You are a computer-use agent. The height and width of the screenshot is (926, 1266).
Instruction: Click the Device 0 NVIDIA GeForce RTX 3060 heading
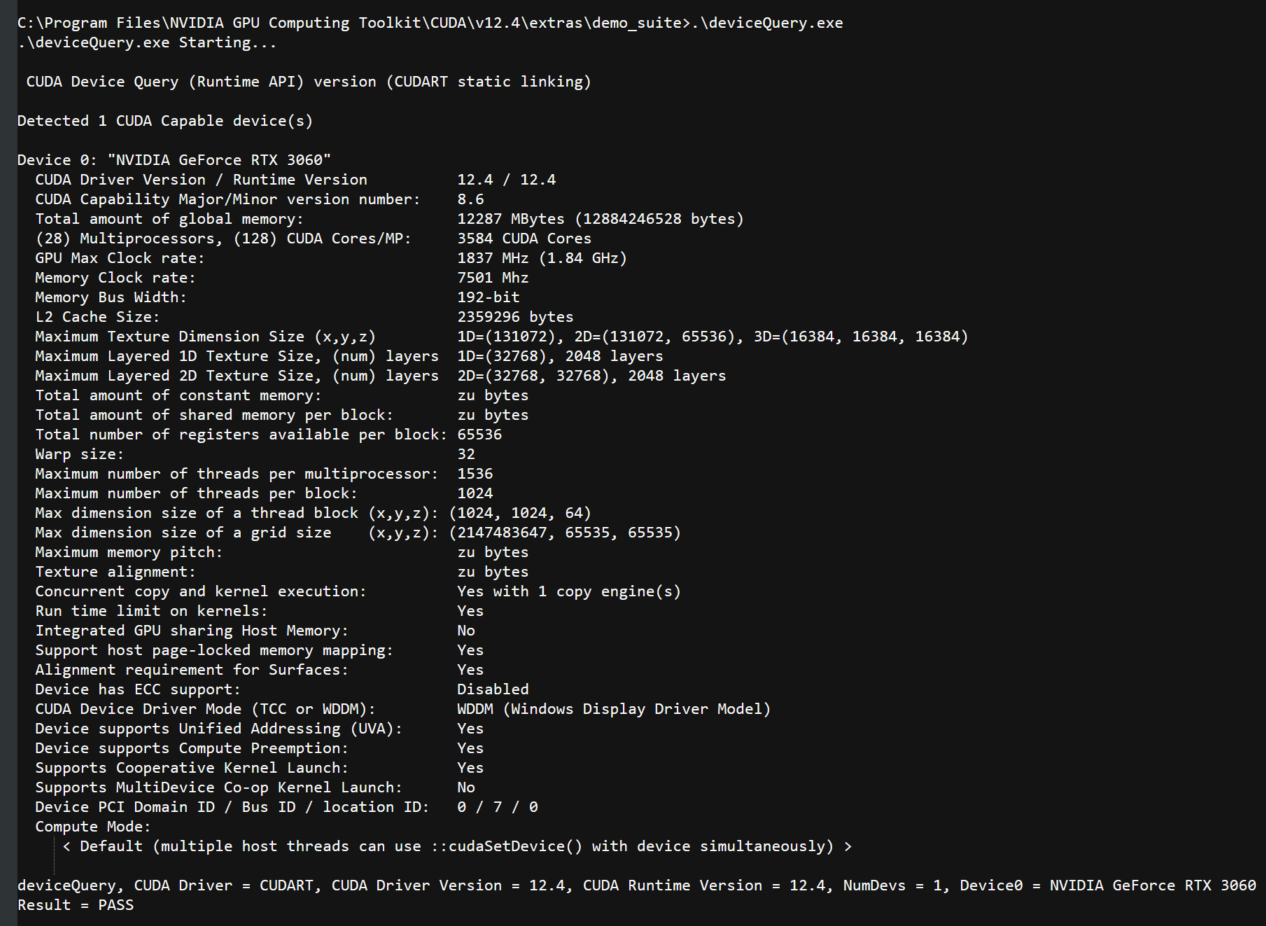coord(174,160)
